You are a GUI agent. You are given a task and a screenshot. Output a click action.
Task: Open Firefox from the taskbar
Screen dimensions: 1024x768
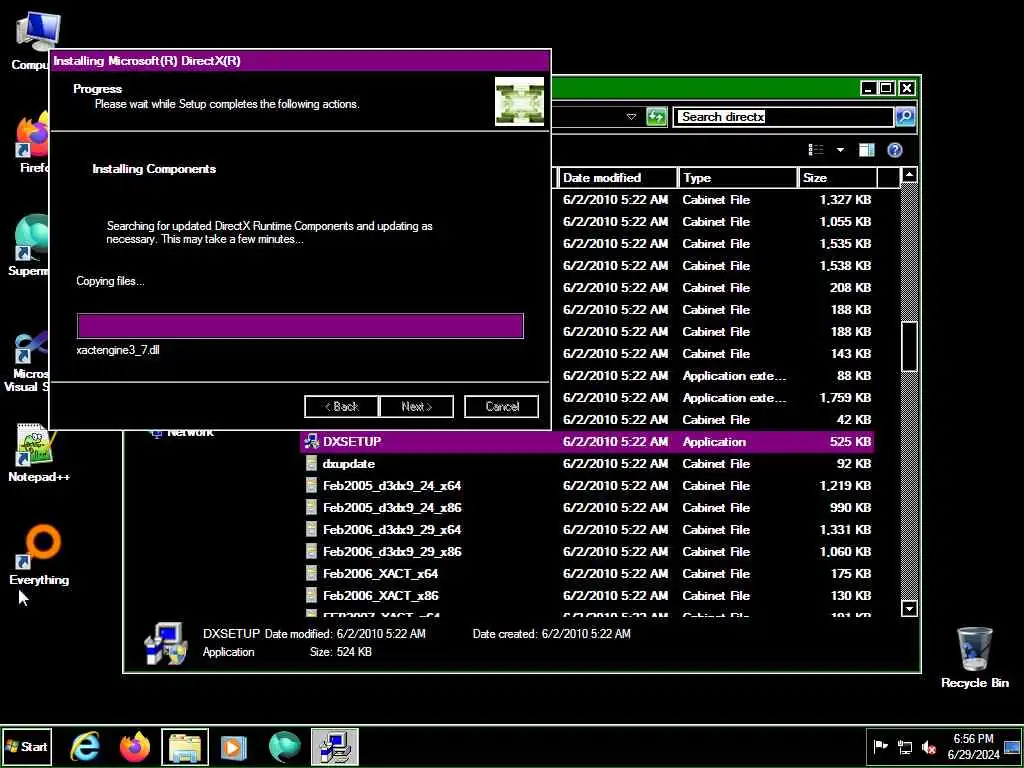[135, 747]
